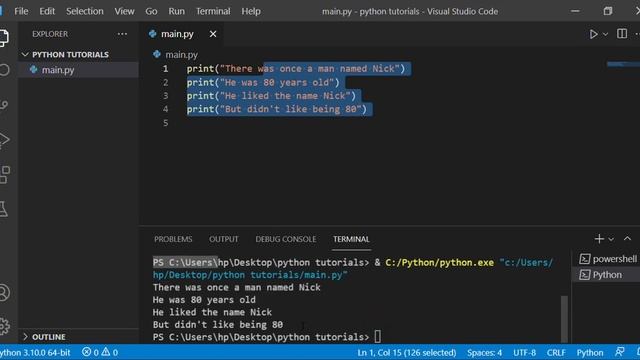Click Python 3.10.0 64-bit interpreter status

click(36, 352)
